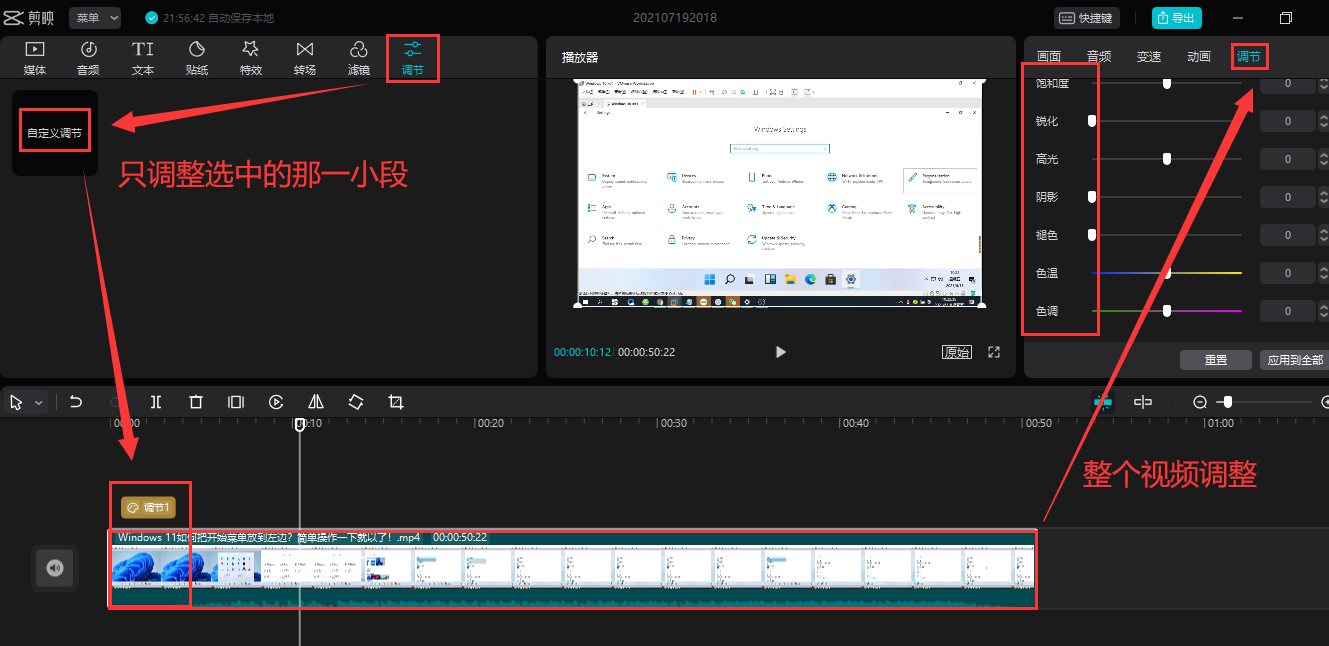Open the 特效 effects panel

pyautogui.click(x=251, y=58)
